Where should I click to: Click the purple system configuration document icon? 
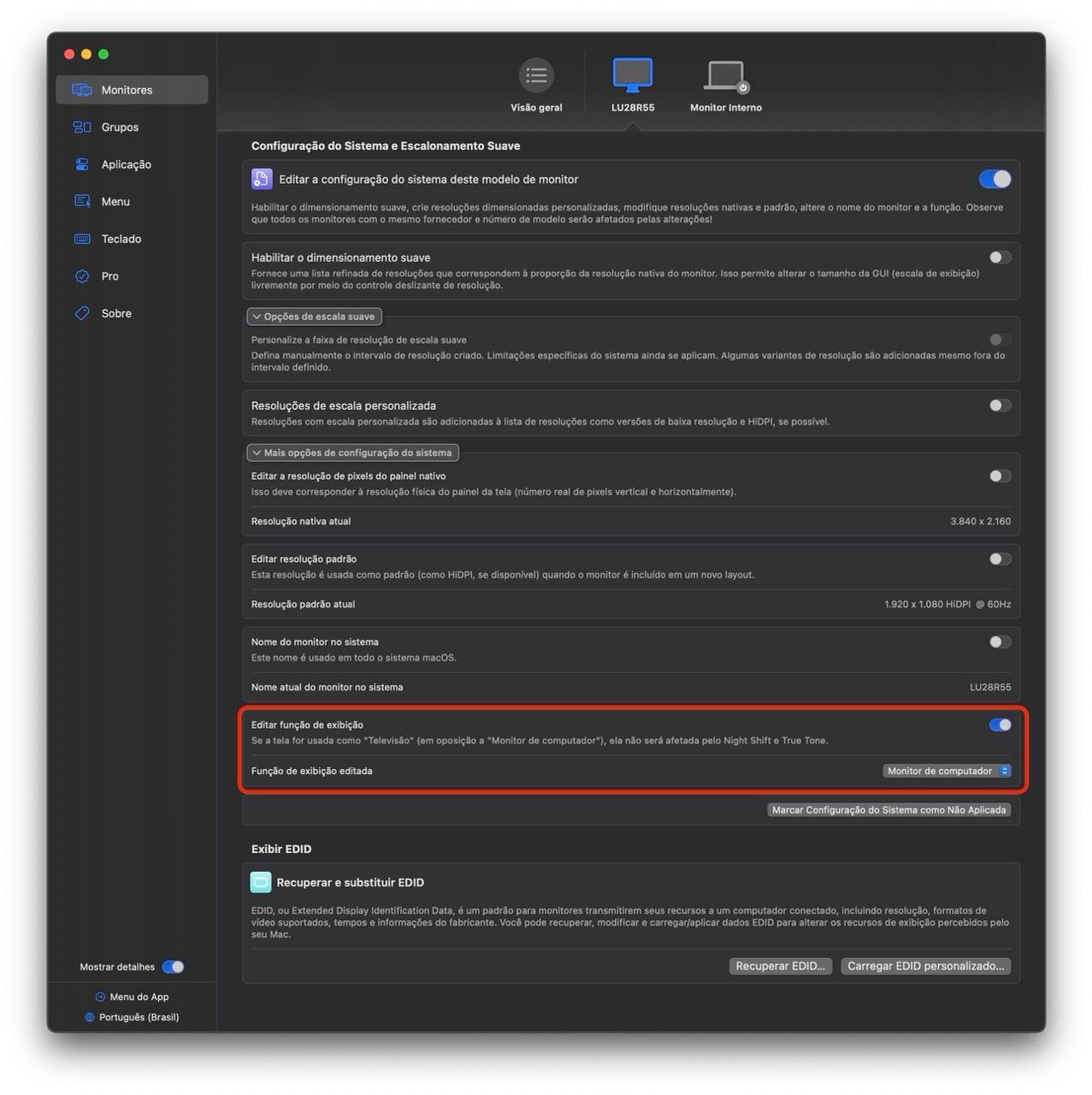[x=262, y=179]
